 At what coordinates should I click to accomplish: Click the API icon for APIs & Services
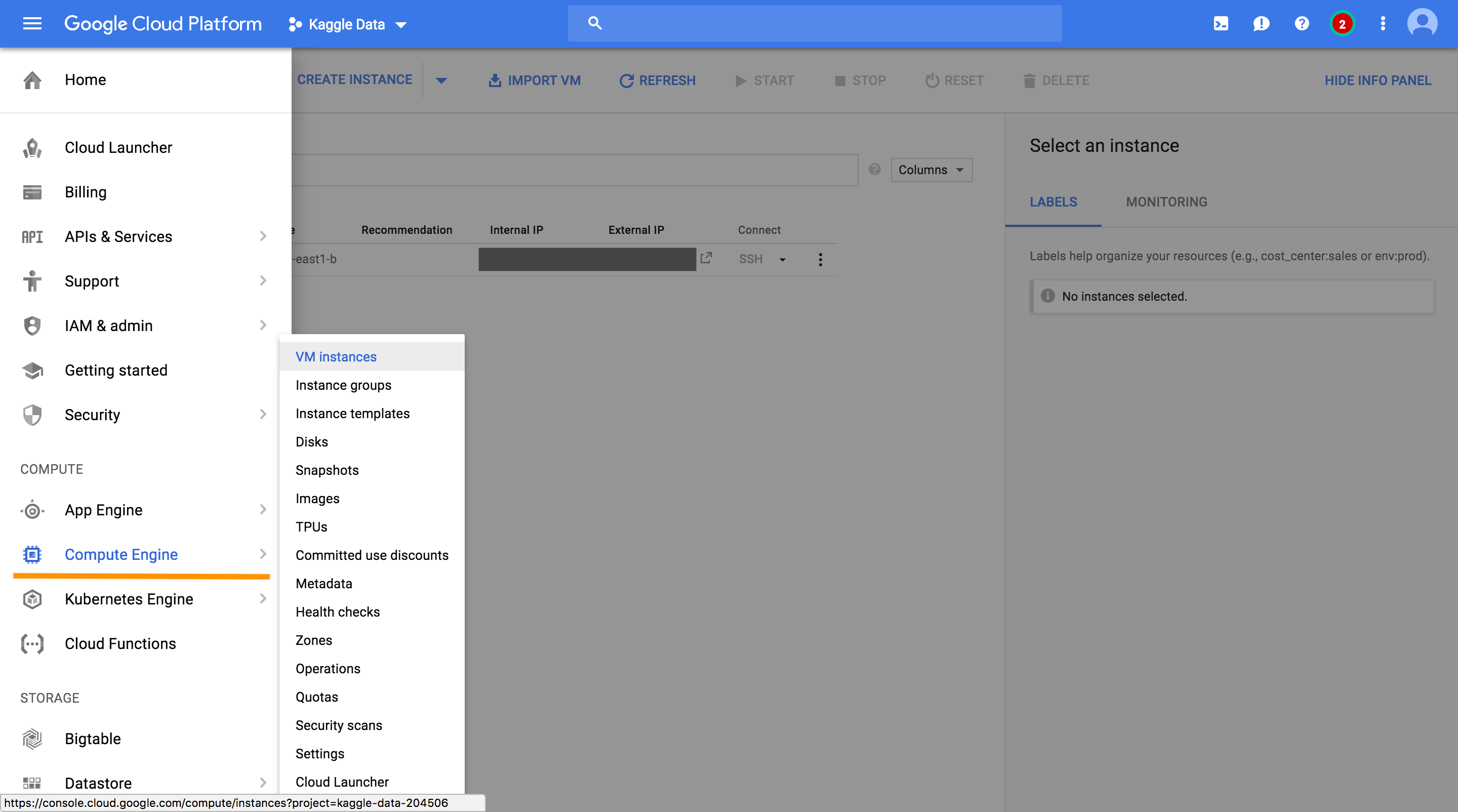pos(32,237)
